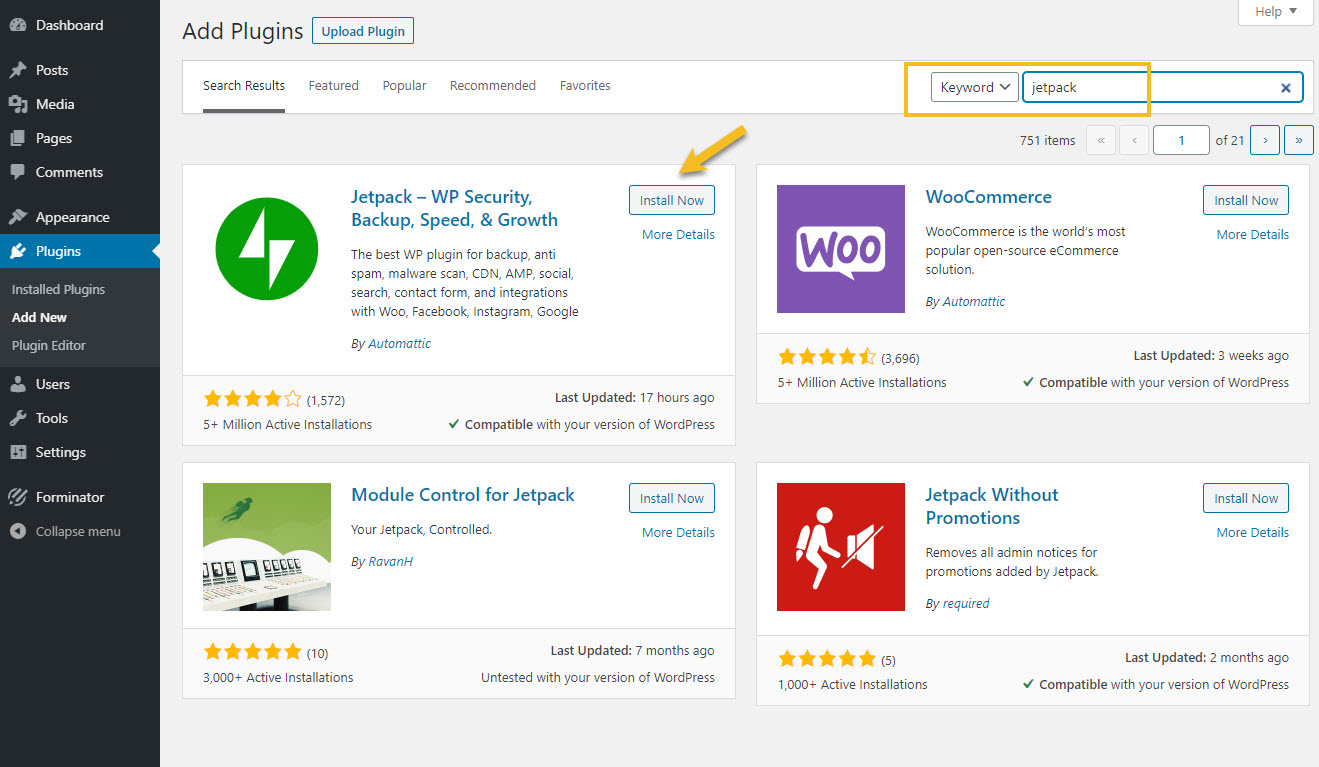1319x767 pixels.
Task: Click Jetpack four-star rating
Action: point(252,399)
